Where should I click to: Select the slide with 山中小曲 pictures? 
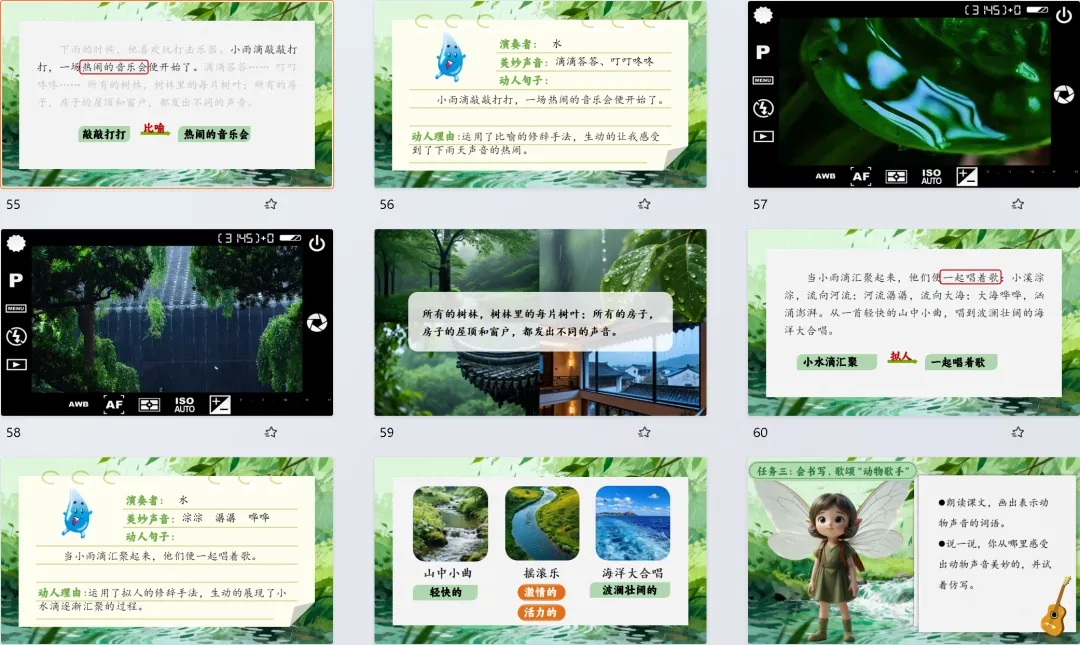coord(540,551)
